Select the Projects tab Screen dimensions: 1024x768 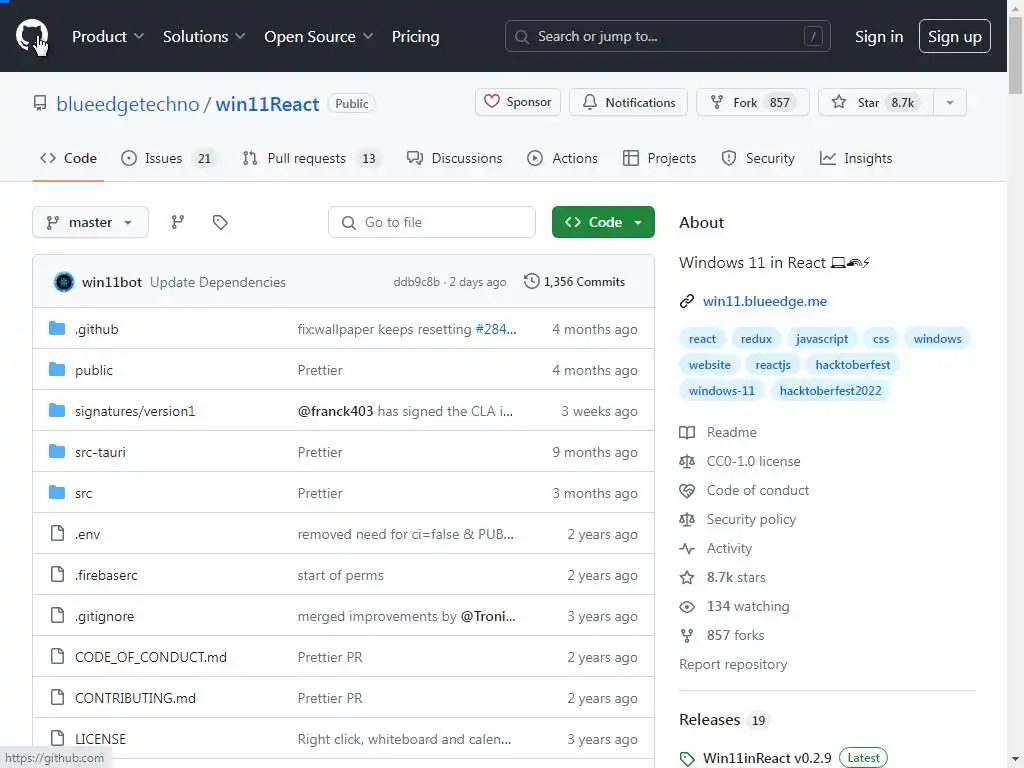pyautogui.click(x=660, y=158)
